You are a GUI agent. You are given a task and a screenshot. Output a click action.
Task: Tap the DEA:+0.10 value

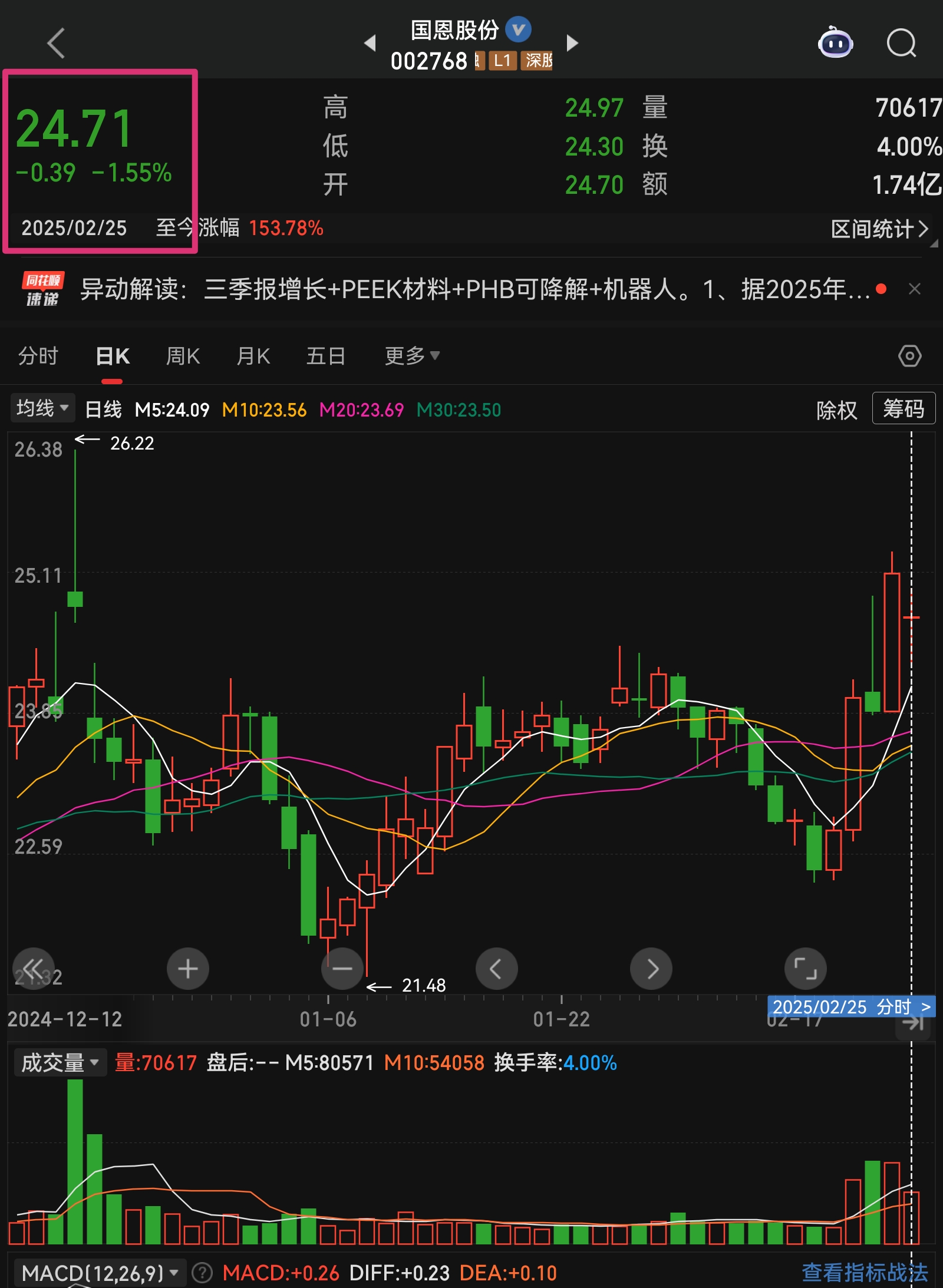pyautogui.click(x=508, y=1273)
